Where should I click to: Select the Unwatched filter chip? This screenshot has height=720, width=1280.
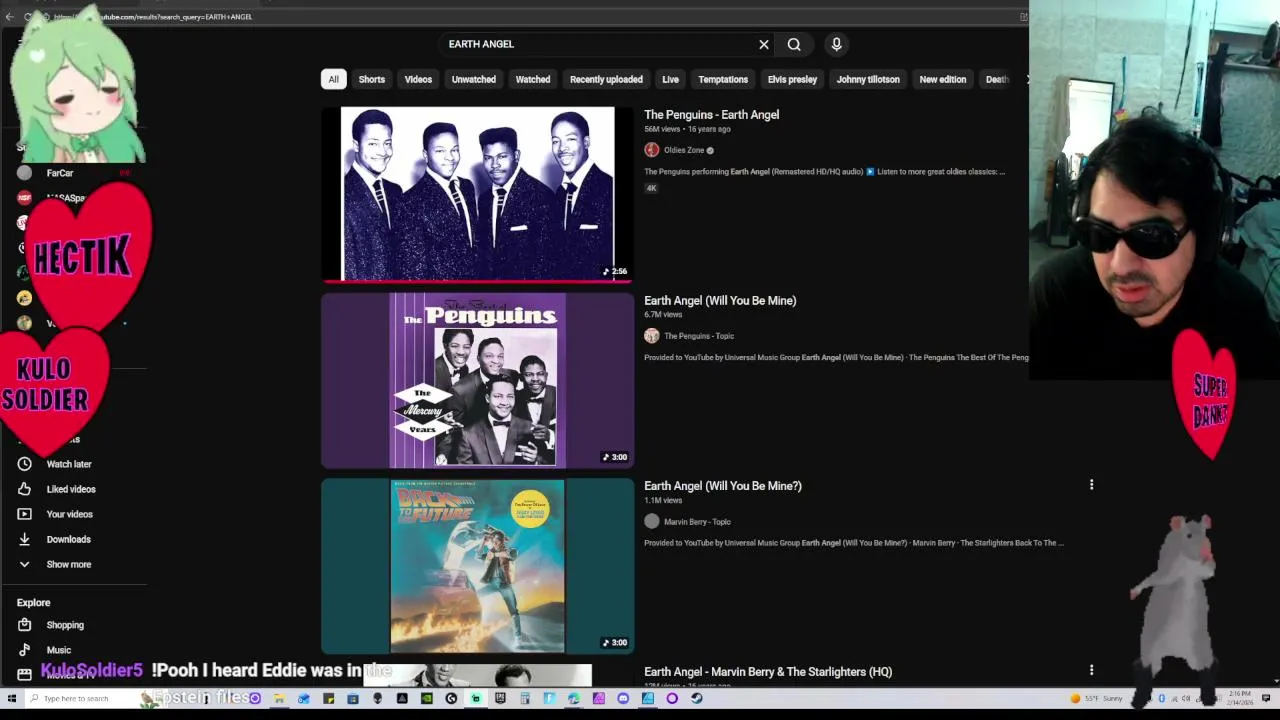[x=474, y=79]
